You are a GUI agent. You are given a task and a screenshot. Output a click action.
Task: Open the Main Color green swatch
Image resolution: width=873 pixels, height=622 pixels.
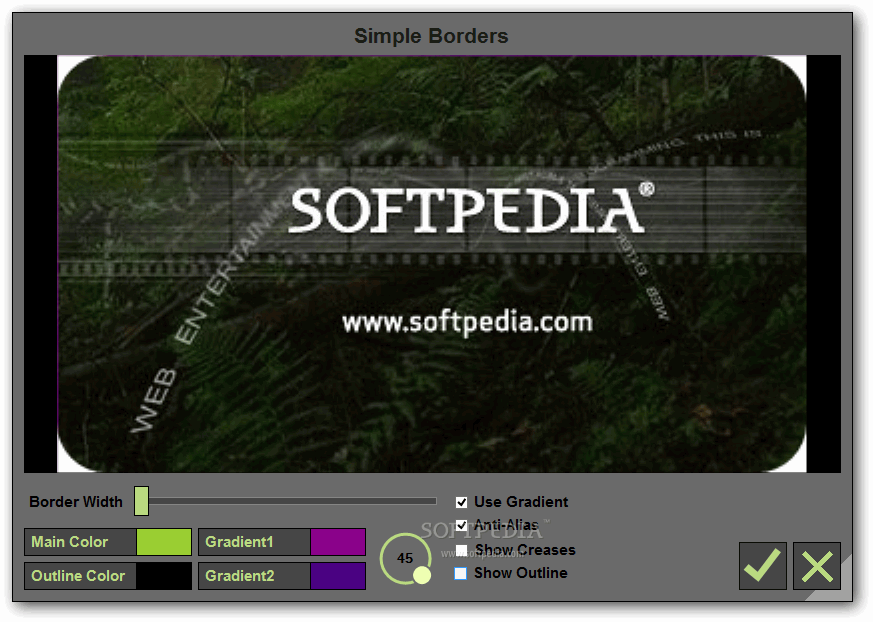(x=164, y=542)
